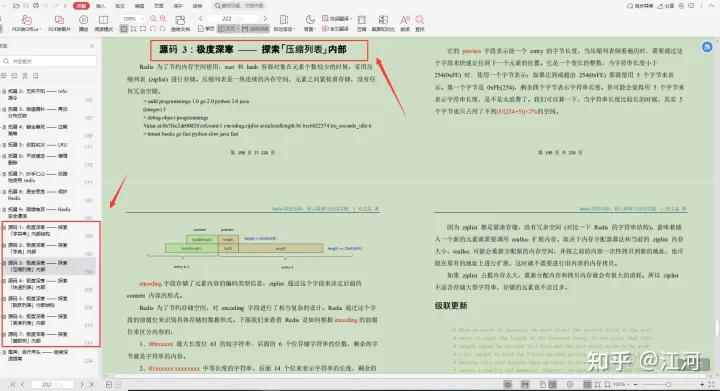Toggle 连续阅读 continuous reading mode
The width and height of the screenshot is (720, 391).
[255, 28]
